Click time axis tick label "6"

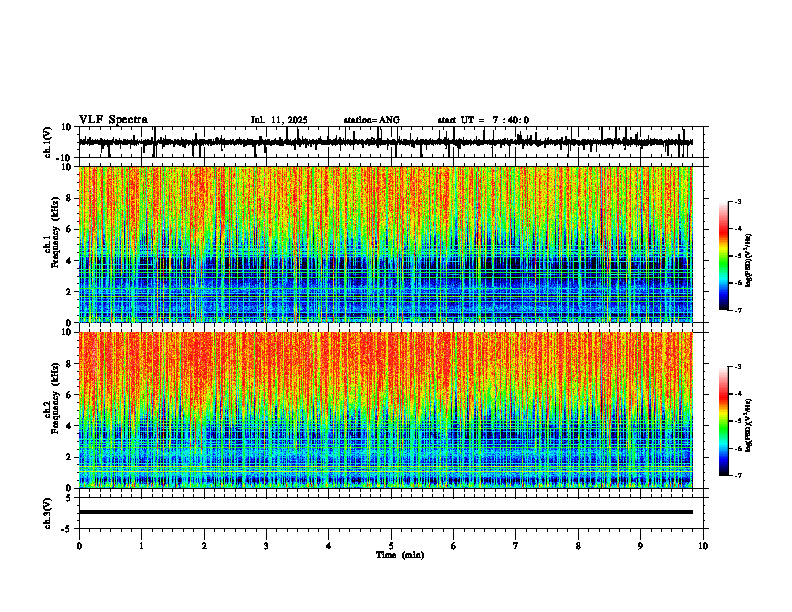click(x=454, y=546)
